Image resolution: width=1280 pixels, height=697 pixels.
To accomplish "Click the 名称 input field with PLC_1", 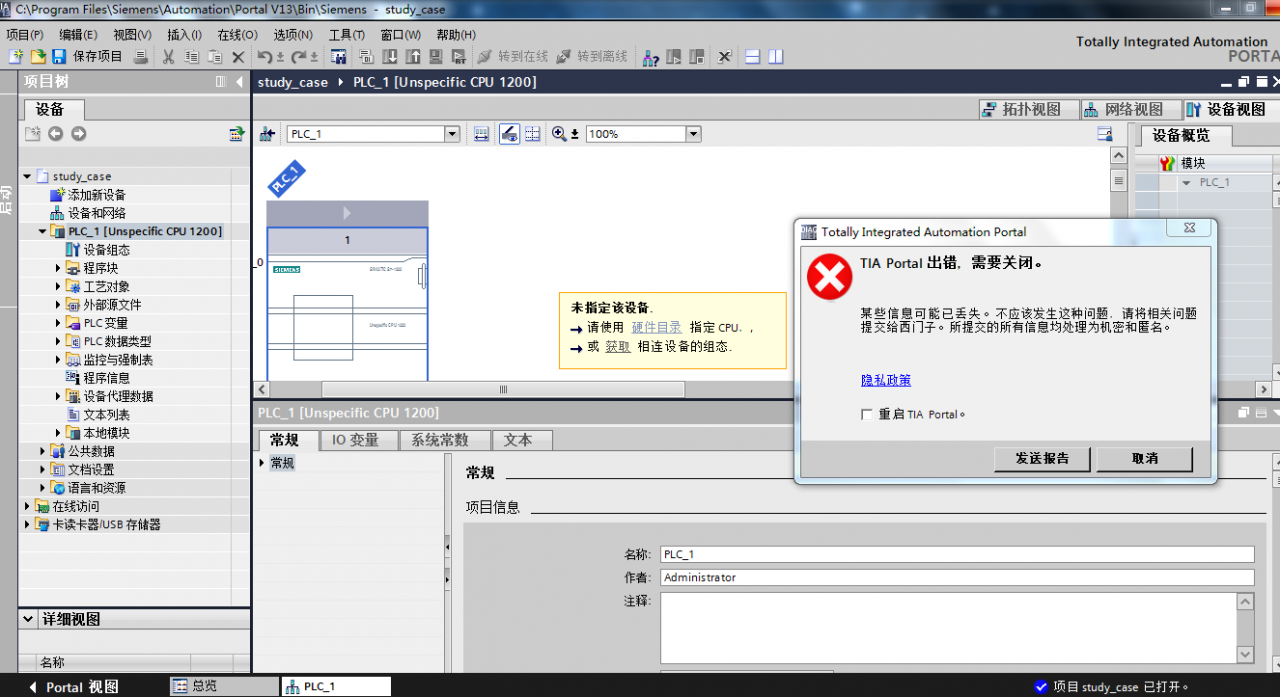I will 957,554.
